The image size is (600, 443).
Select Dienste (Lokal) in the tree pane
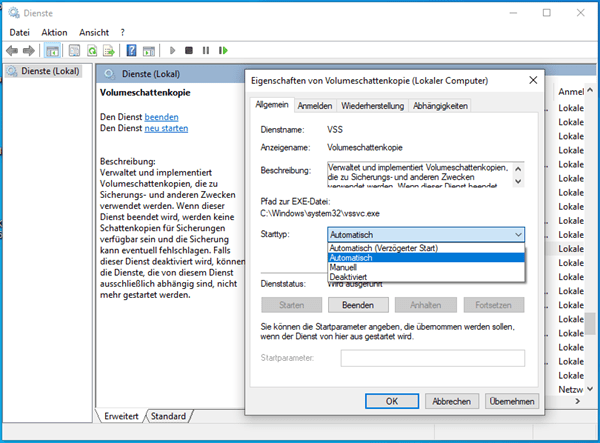(50, 71)
